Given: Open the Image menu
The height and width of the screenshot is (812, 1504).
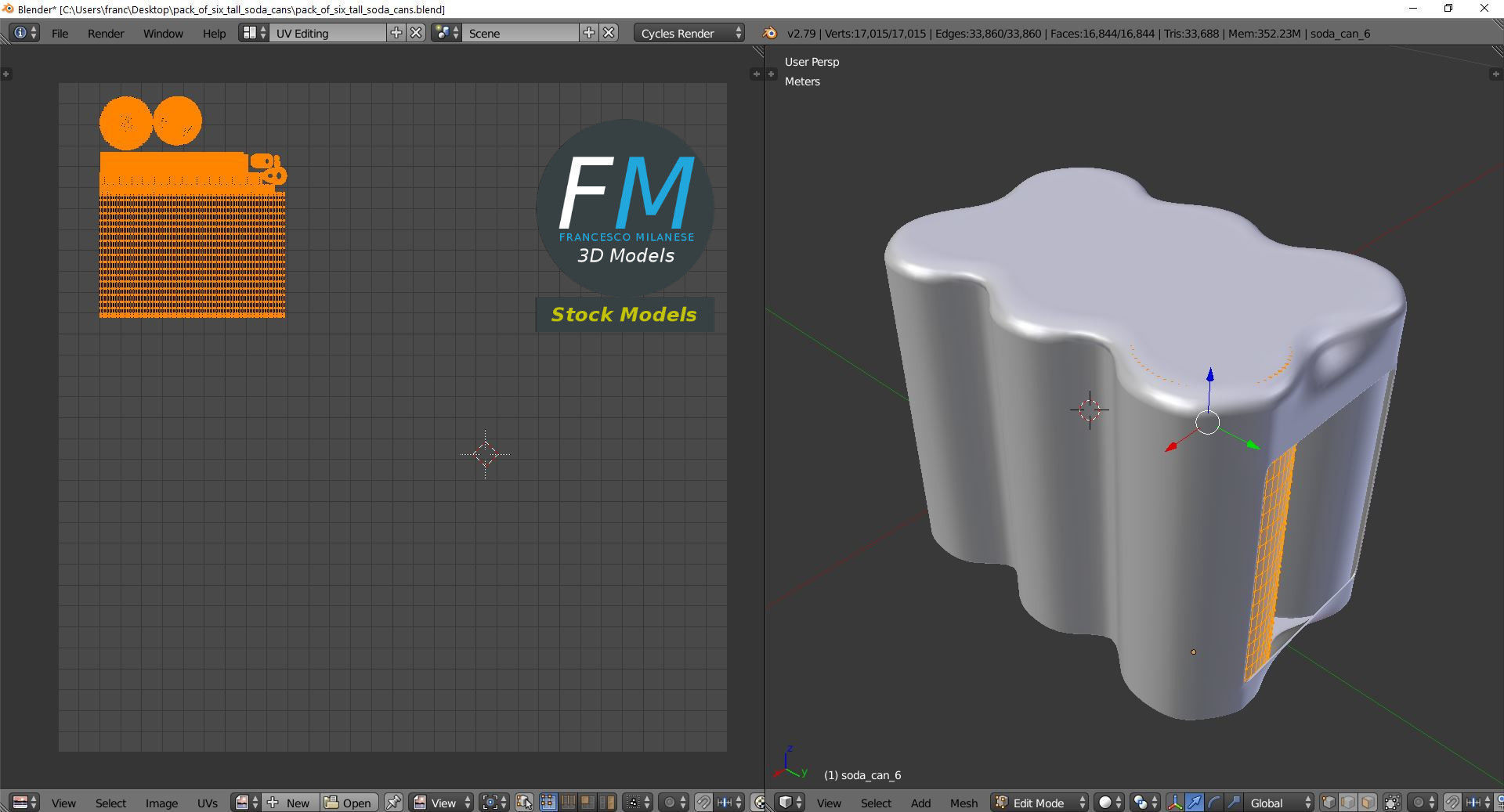Looking at the screenshot, I should point(161,803).
